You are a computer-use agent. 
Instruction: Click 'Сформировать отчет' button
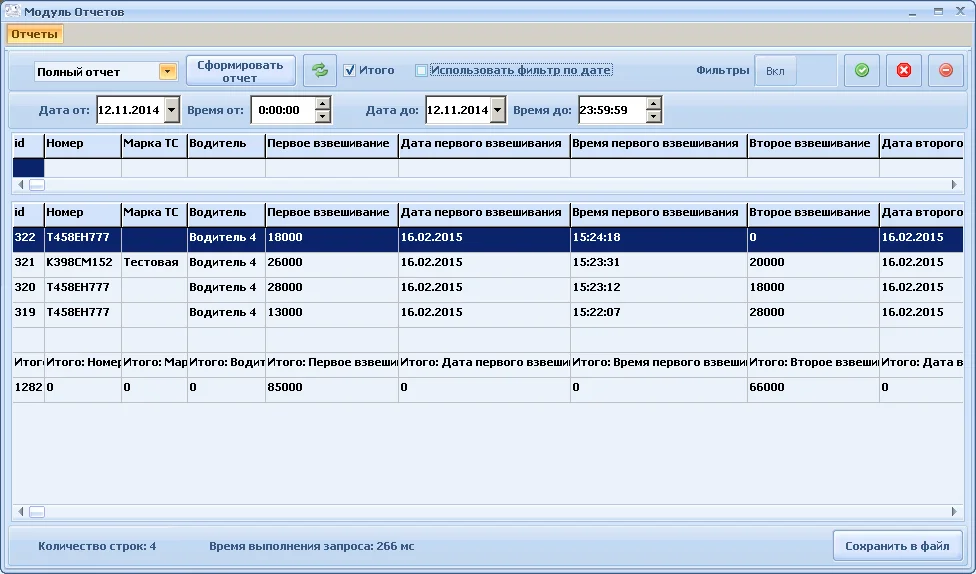coord(240,71)
